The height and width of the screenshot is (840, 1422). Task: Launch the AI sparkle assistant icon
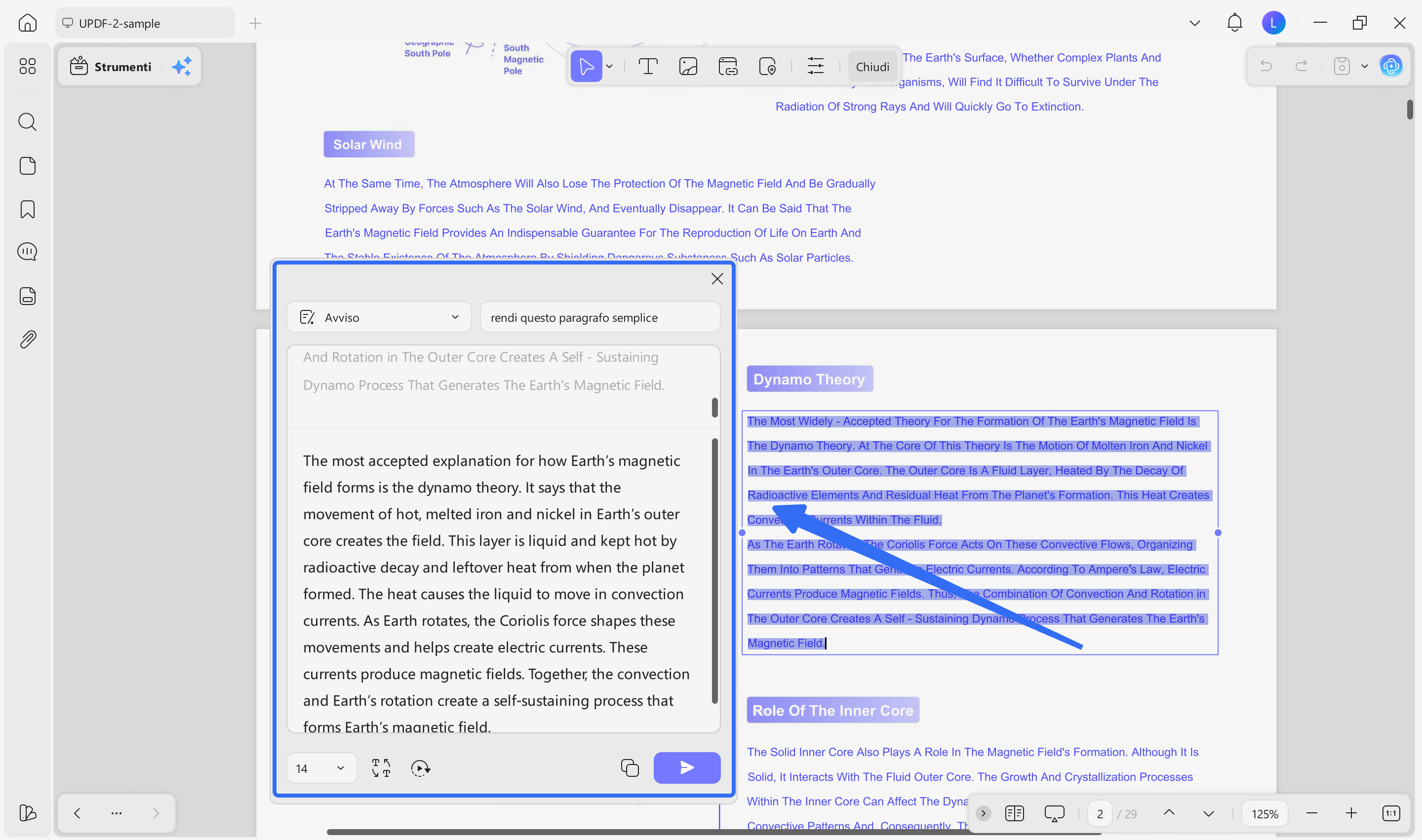(x=182, y=67)
